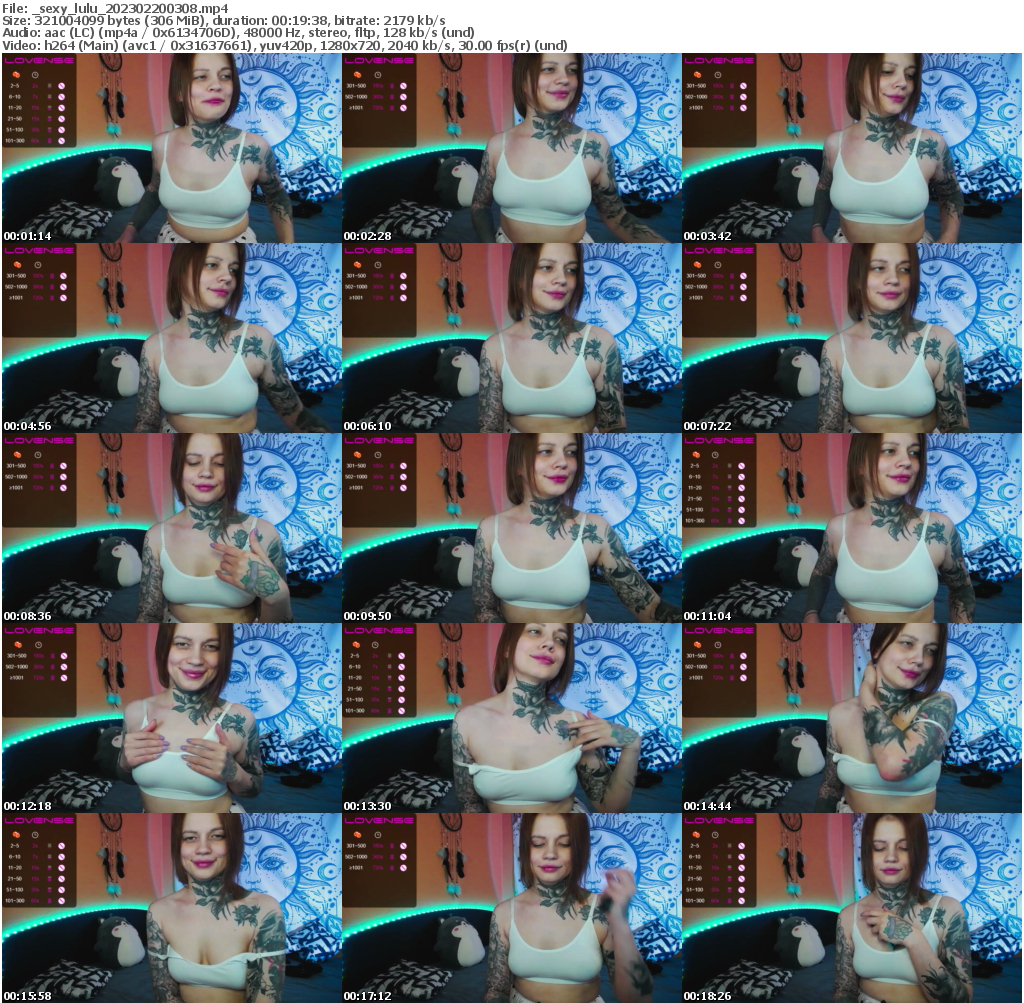The height and width of the screenshot is (1003, 1024).
Task: Select the 21~50 entry in the tip menu
Action: tap(14, 119)
